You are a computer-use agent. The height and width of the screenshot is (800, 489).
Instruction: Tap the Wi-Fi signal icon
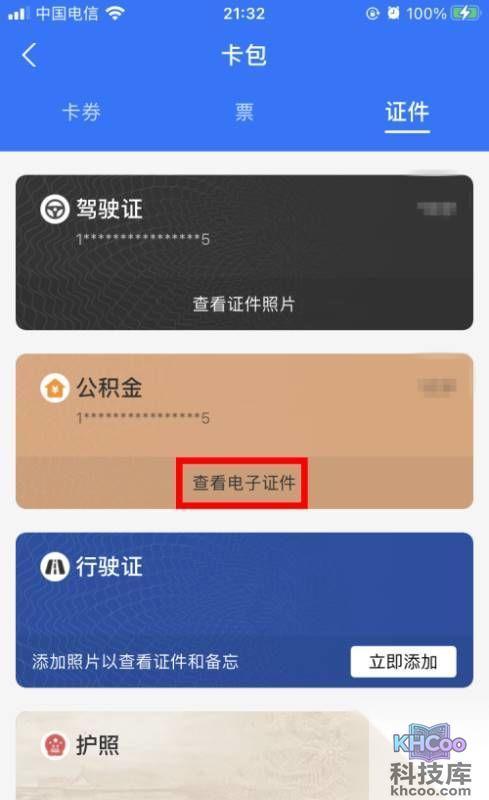(x=116, y=13)
